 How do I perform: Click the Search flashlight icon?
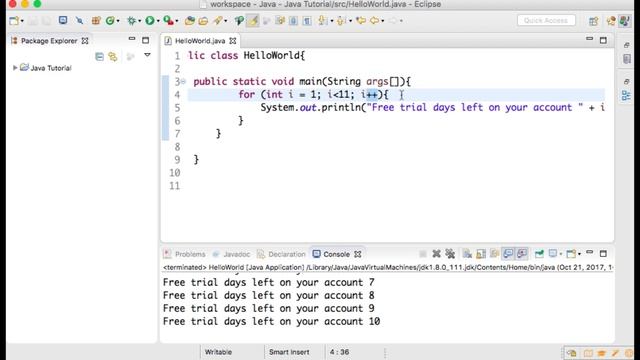pyautogui.click(x=218, y=20)
